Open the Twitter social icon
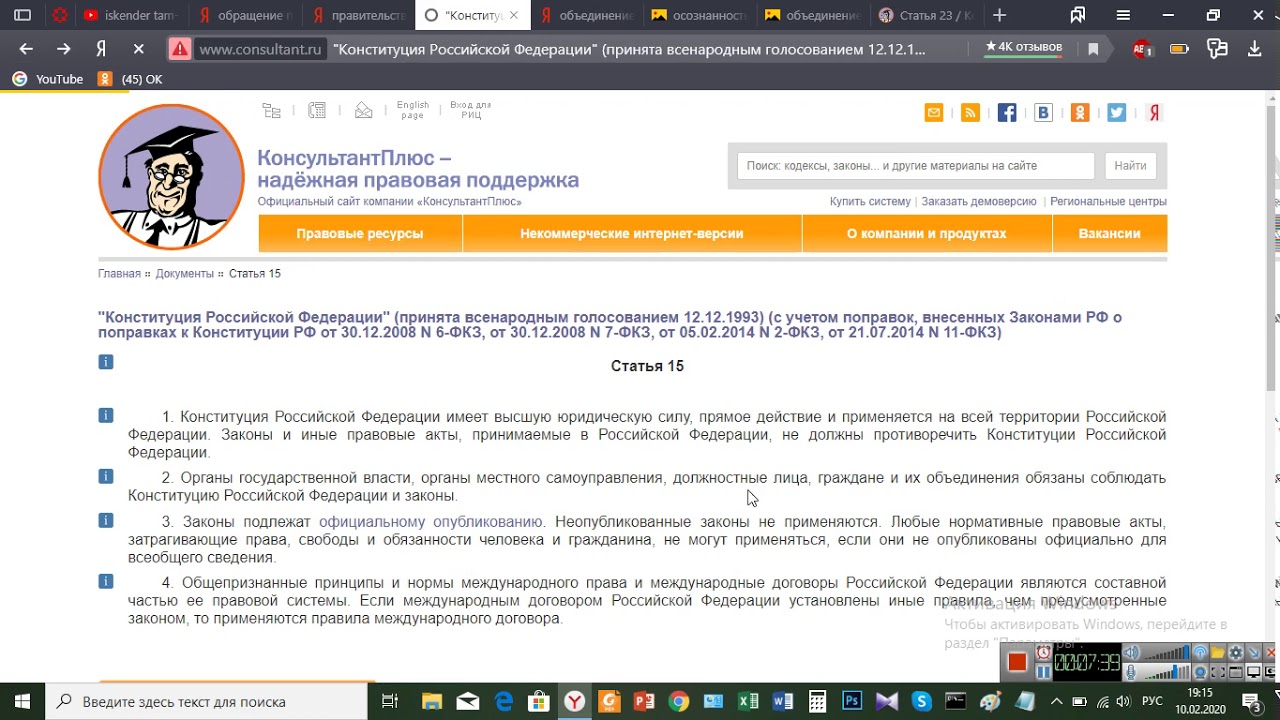Viewport: 1280px width, 720px height. 1117,113
